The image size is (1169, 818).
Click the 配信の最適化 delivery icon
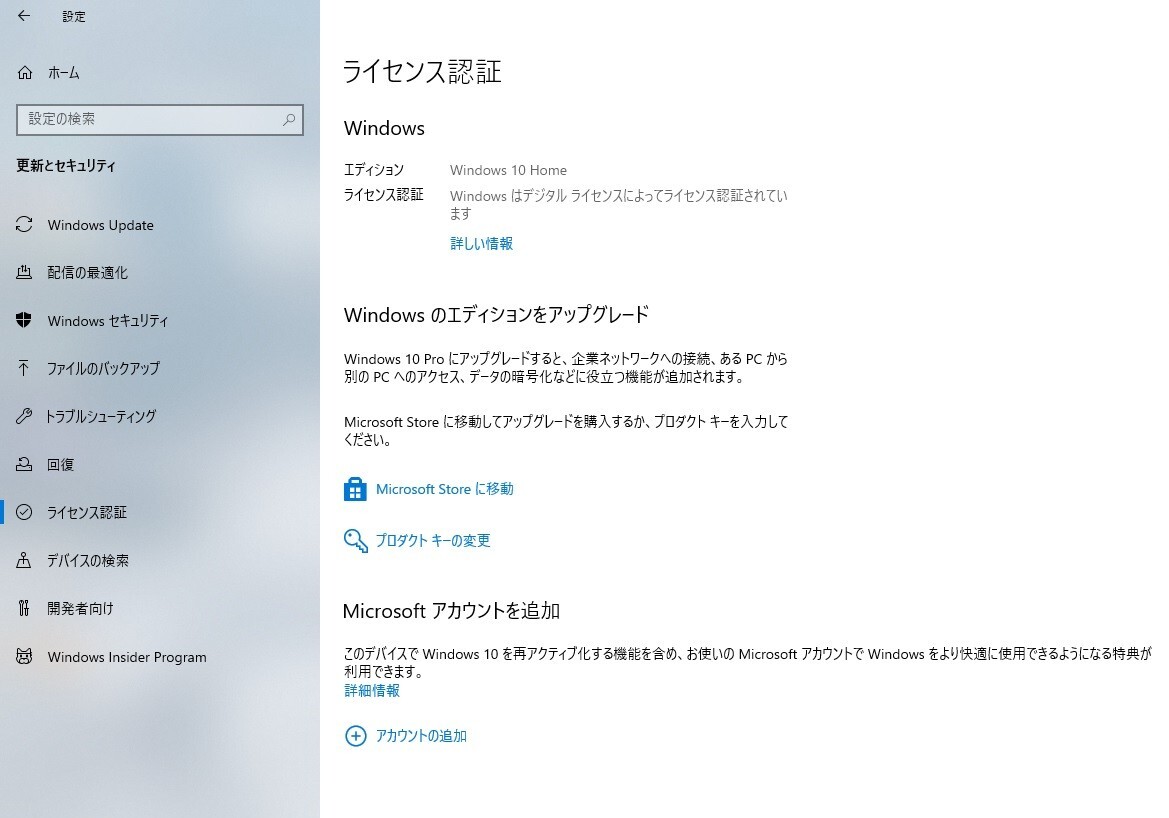click(x=24, y=272)
